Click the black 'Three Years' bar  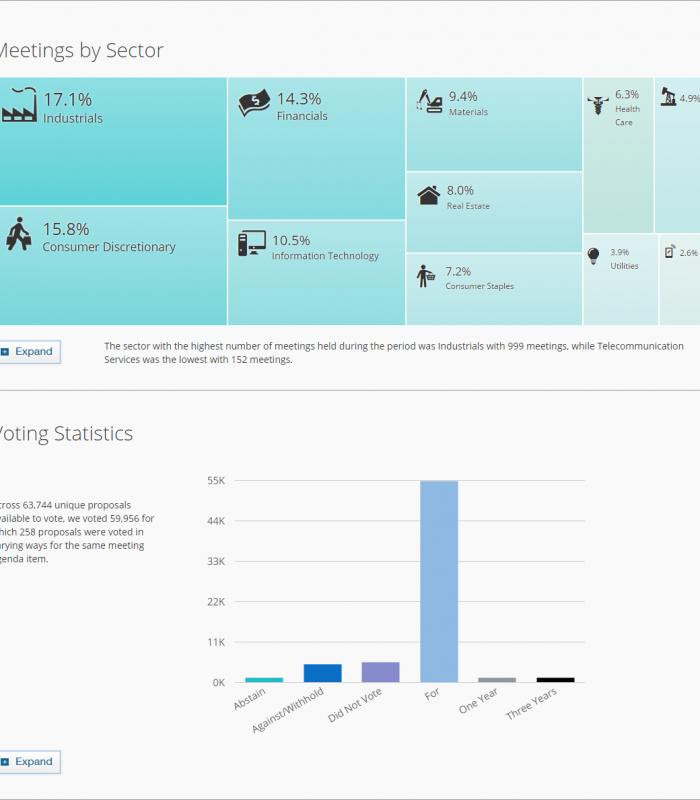[x=555, y=680]
